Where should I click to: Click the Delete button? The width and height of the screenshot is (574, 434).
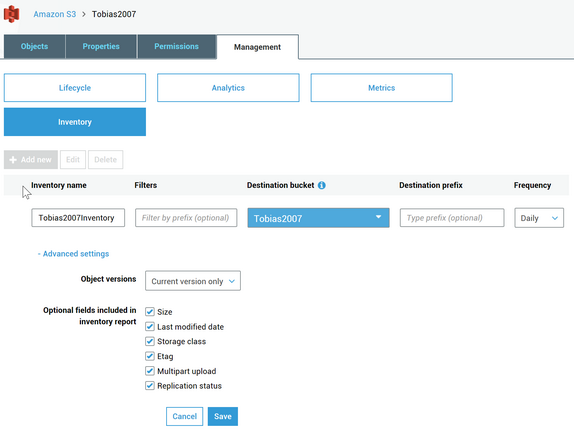[105, 160]
